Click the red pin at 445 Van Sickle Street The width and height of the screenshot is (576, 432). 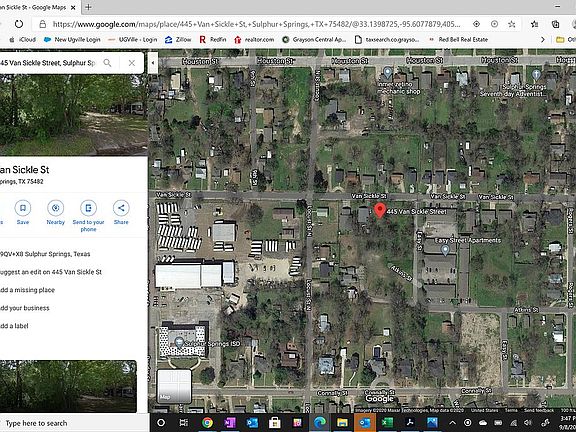(380, 210)
